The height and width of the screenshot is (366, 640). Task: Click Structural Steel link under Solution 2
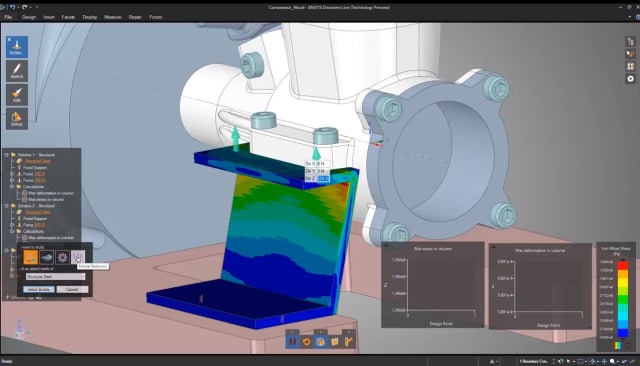pos(38,212)
